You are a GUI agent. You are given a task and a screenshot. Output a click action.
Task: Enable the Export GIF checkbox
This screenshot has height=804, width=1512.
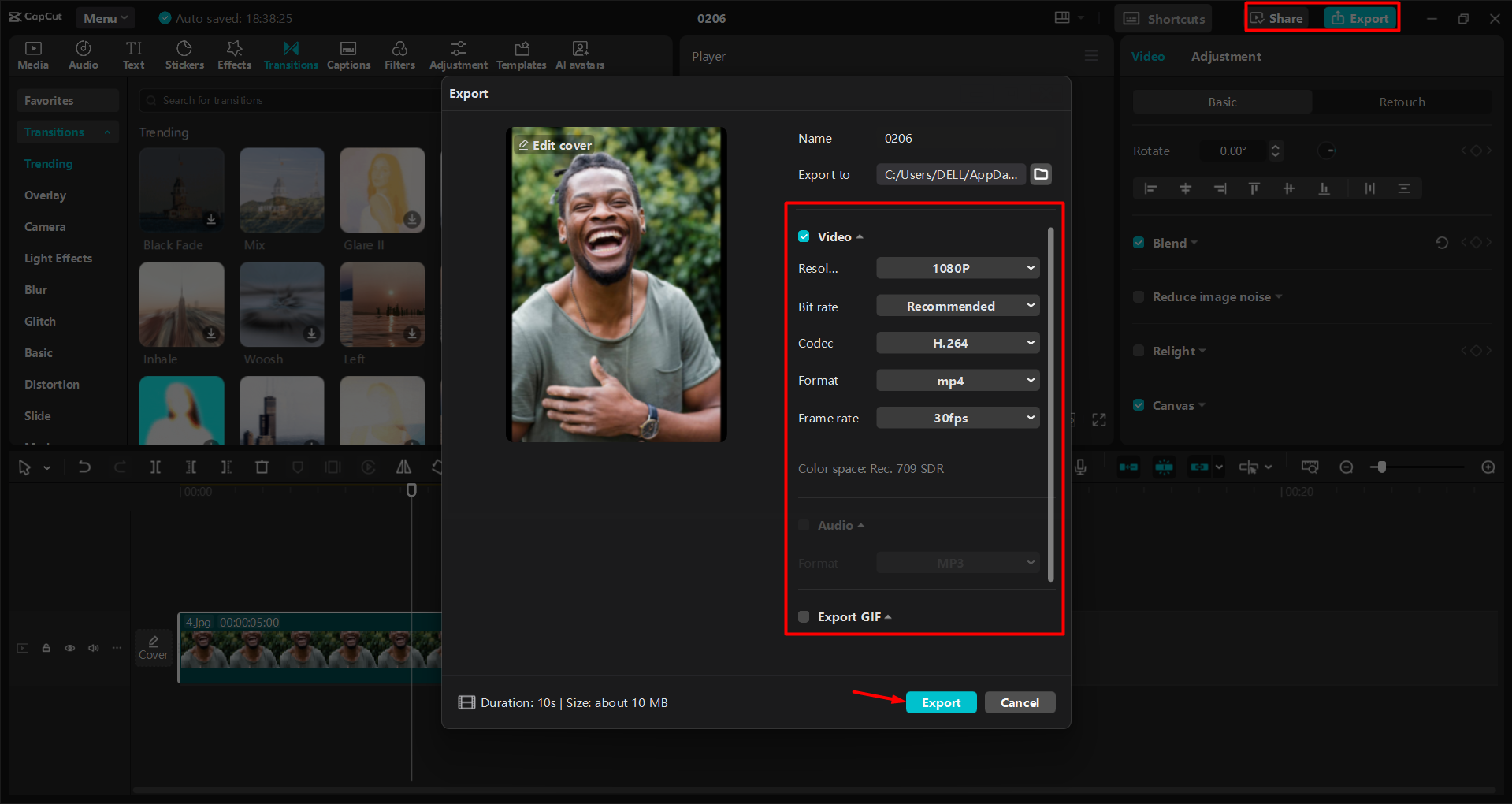pos(803,616)
